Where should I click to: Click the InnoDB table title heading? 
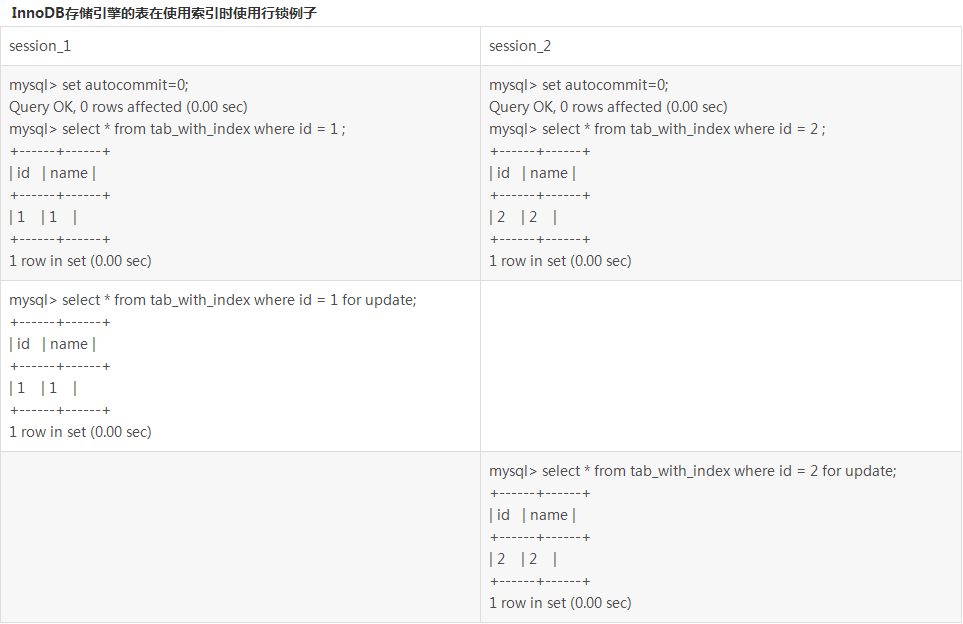click(x=164, y=13)
